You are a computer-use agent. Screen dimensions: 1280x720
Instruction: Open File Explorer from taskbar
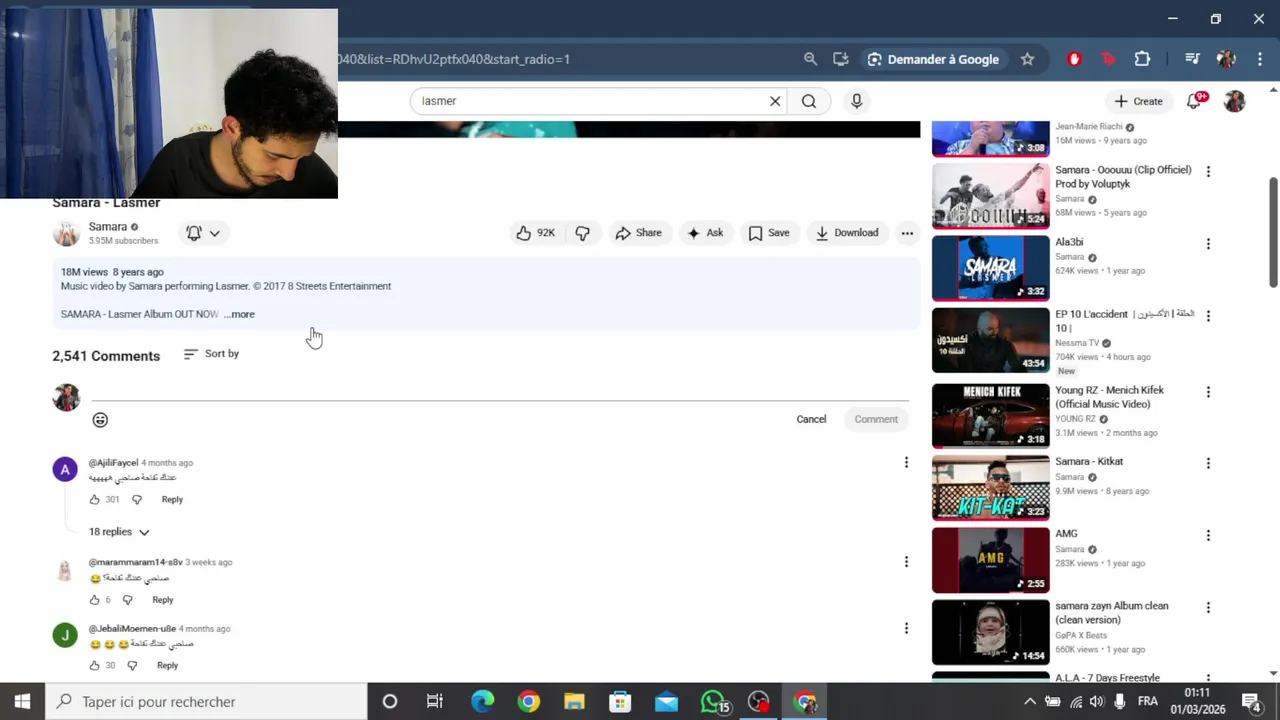tap(574, 702)
